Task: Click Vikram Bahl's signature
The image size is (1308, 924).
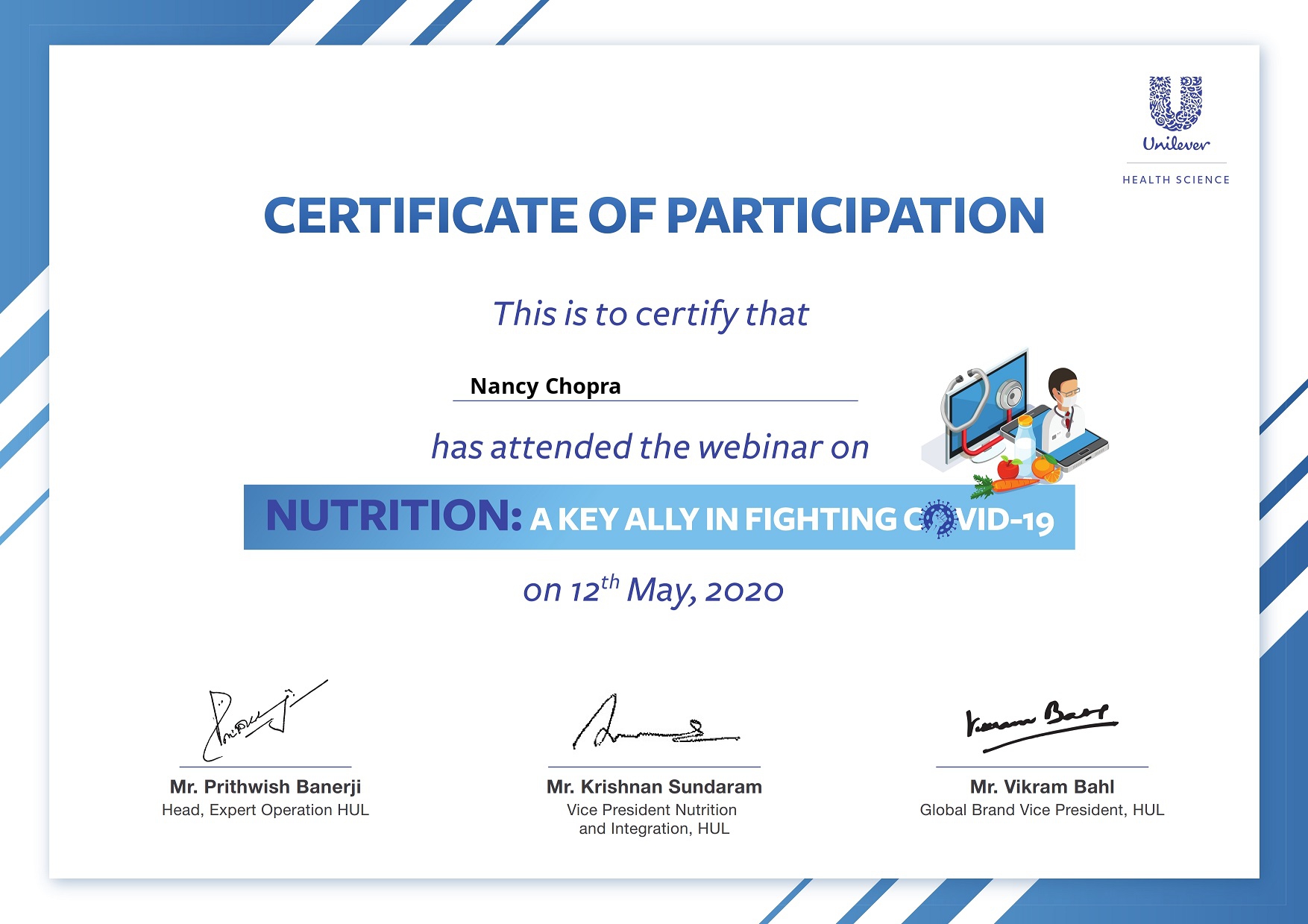Action: [1041, 722]
